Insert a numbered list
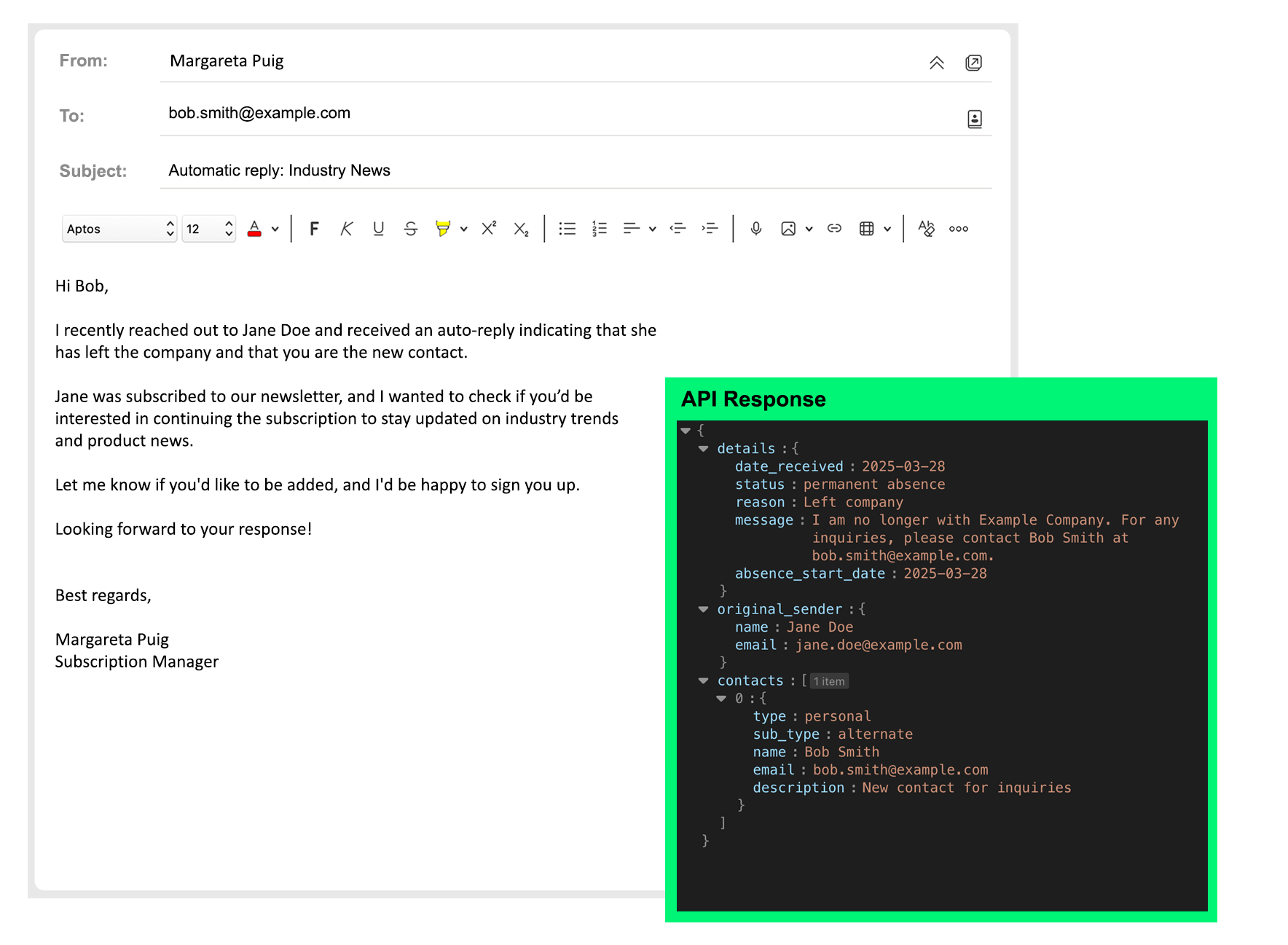1288x945 pixels. pyautogui.click(x=599, y=229)
